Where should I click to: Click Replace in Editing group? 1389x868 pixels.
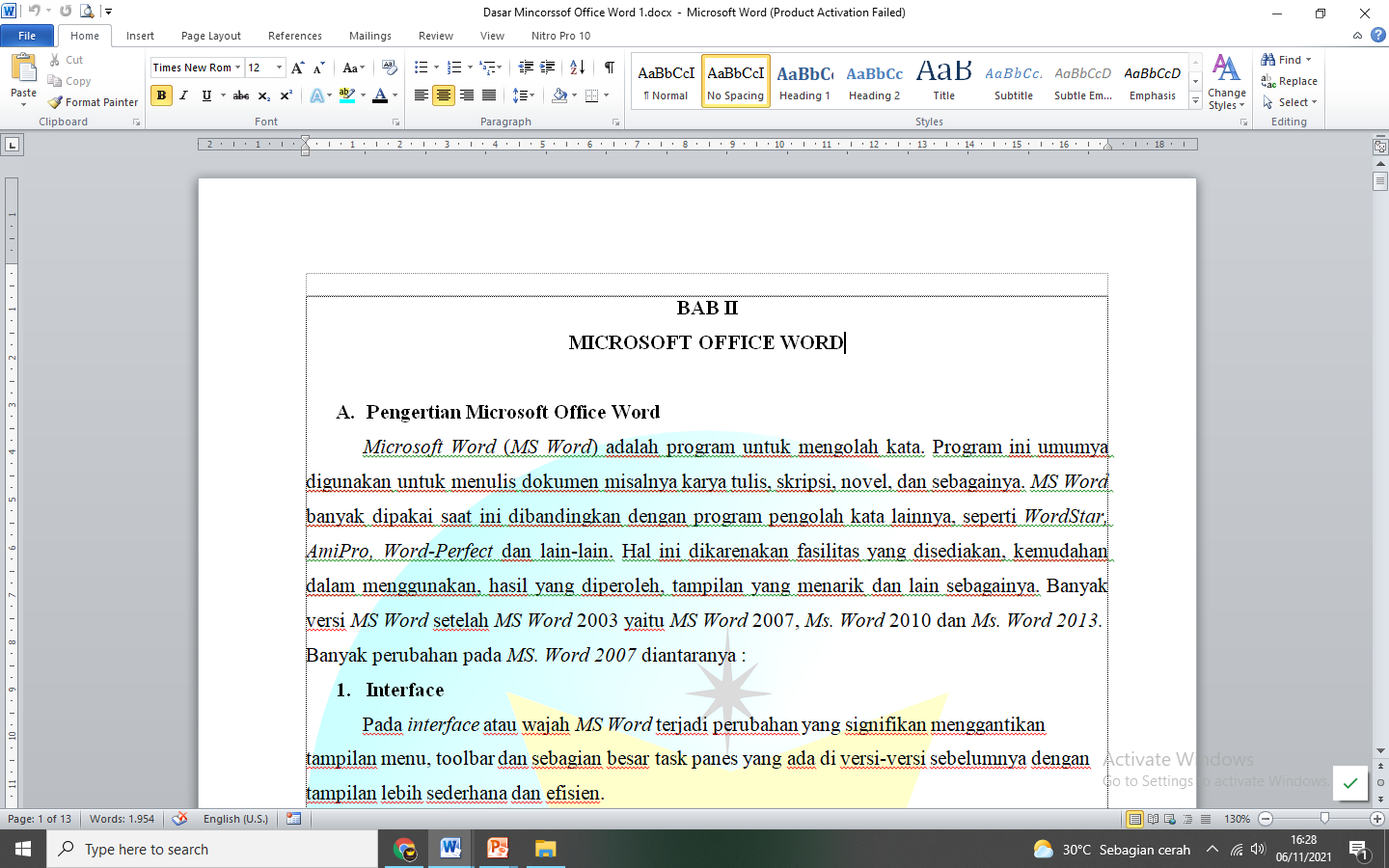(x=1290, y=81)
